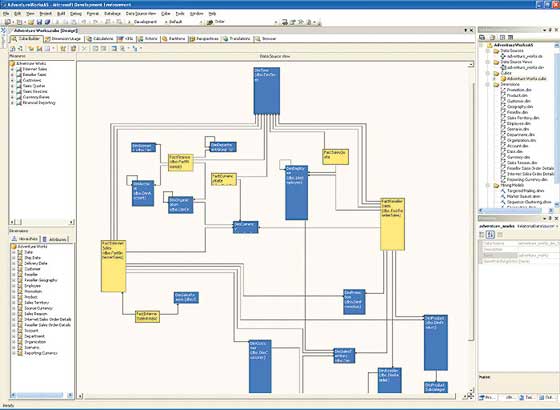Collapse the Dimensions folder in Solution Explorer

coord(488,85)
